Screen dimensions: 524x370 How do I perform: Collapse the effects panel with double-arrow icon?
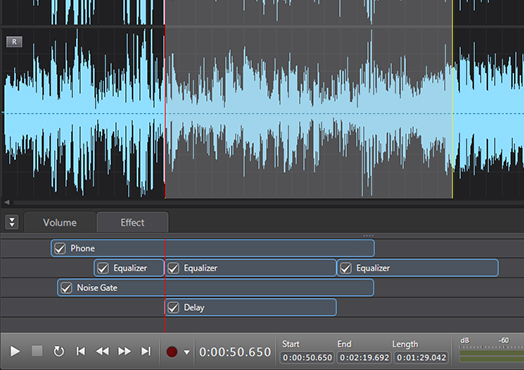click(x=12, y=222)
